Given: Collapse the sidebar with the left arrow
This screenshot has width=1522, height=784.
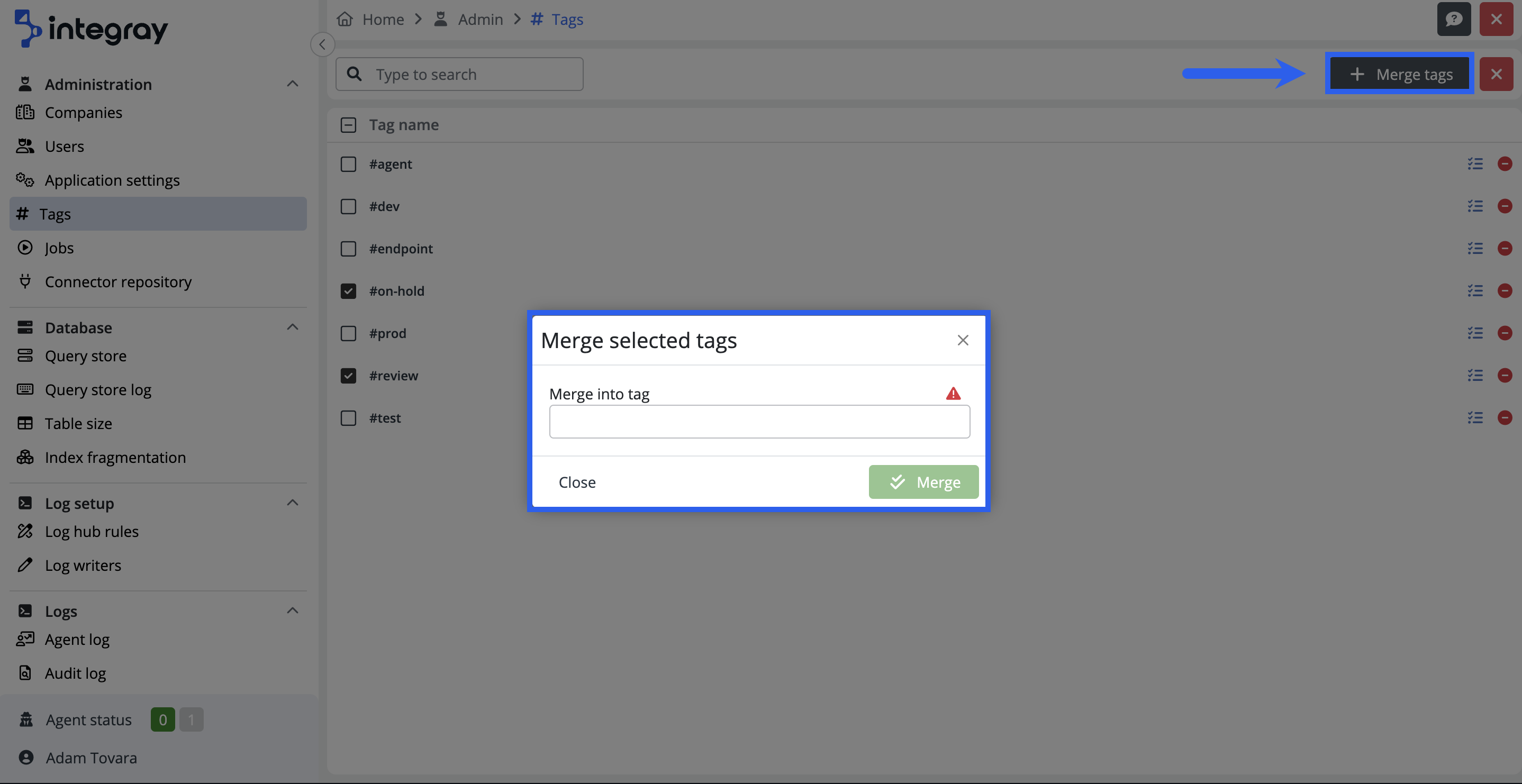Looking at the screenshot, I should (x=322, y=44).
